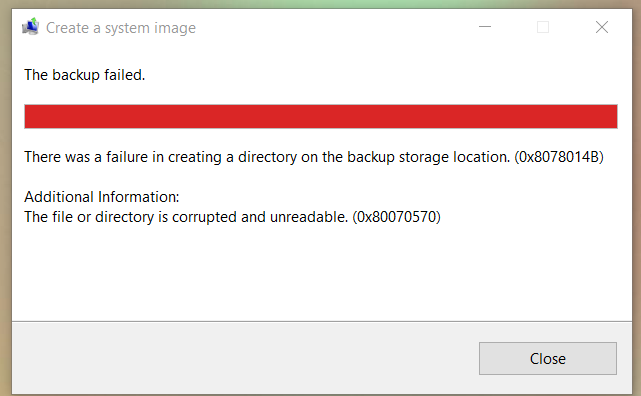Click the empty title bar area
Image resolution: width=641 pixels, height=396 pixels.
click(335, 27)
